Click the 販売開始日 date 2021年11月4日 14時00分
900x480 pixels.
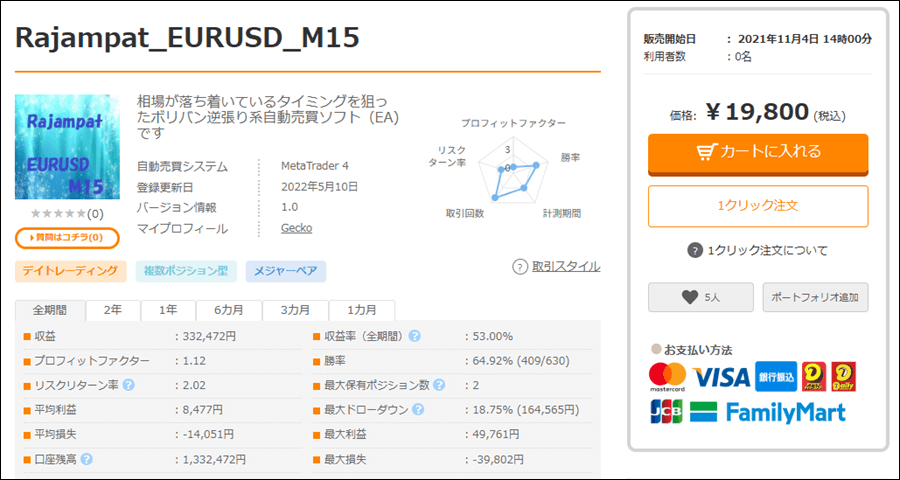805,39
